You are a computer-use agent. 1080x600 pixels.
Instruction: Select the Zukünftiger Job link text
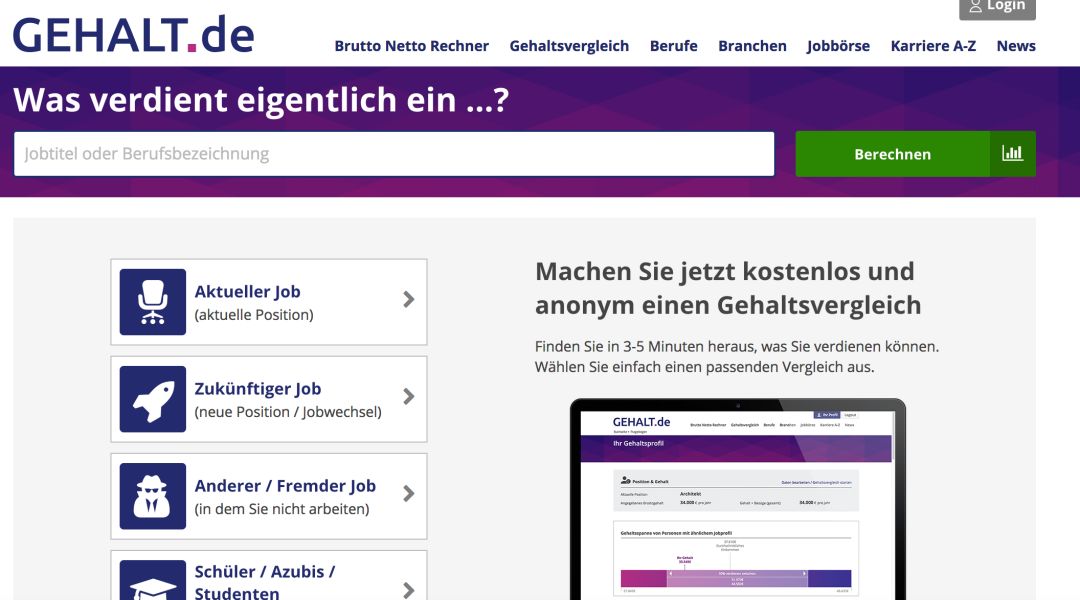[x=258, y=389]
